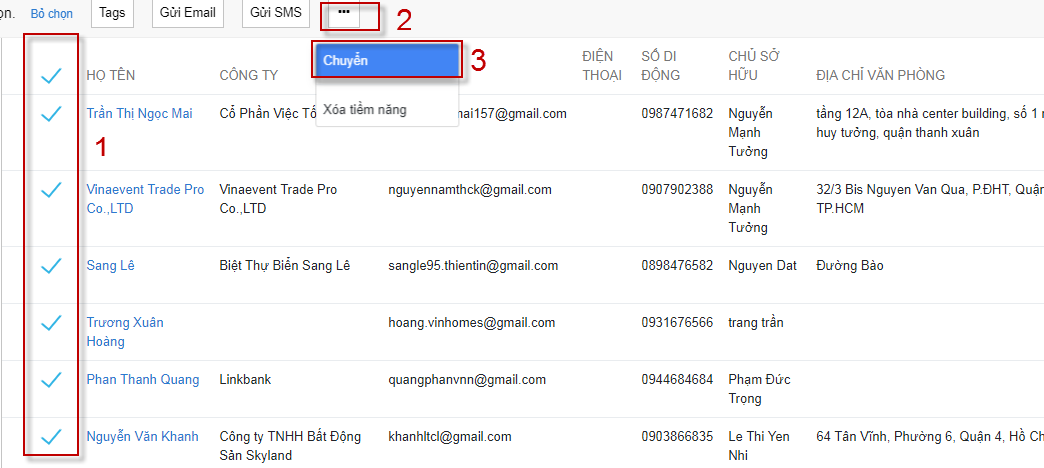Toggle the select-all checkmark in header row
The height and width of the screenshot is (468, 1044).
coord(51,75)
